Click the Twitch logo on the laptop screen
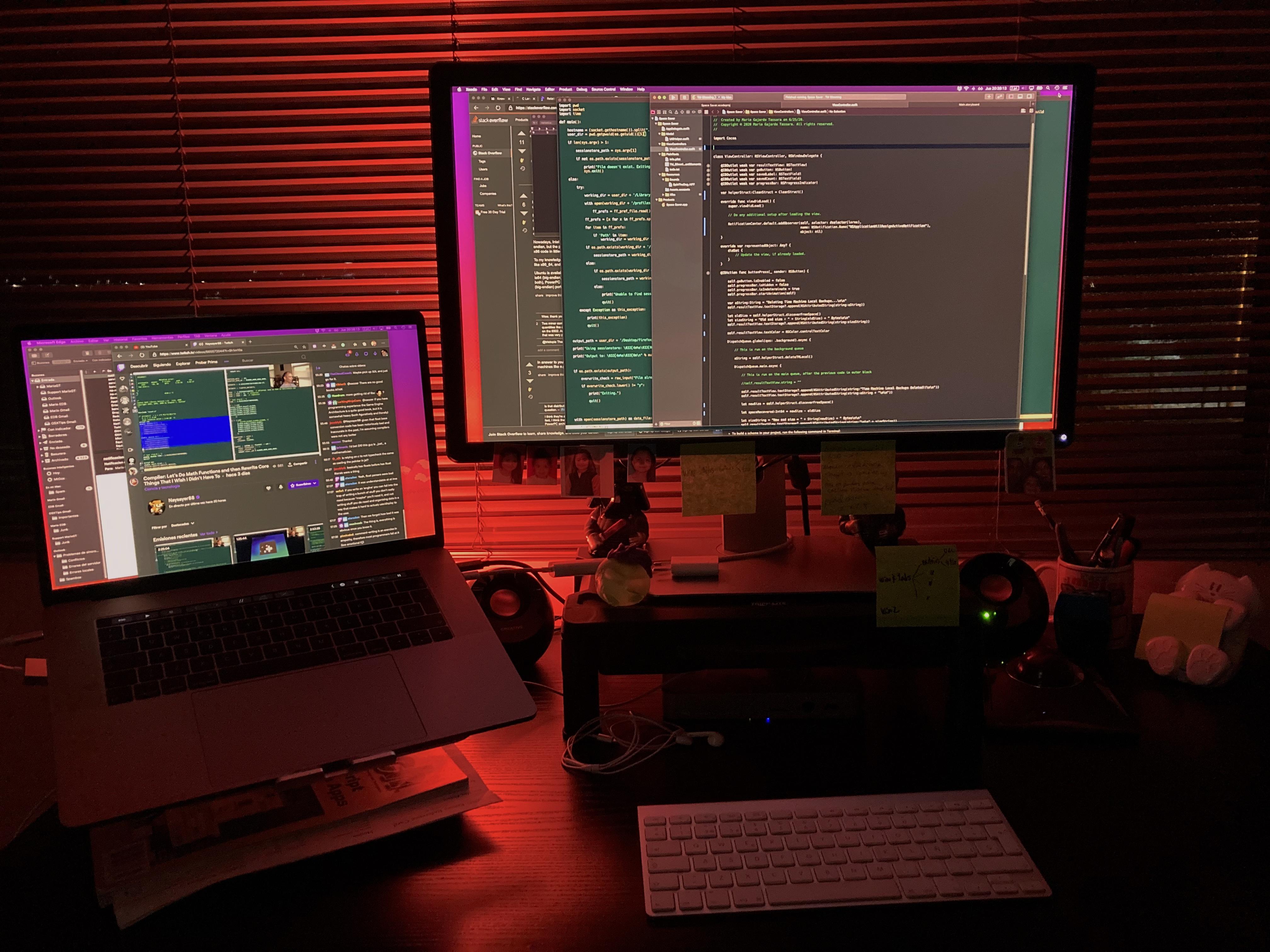1270x952 pixels. pyautogui.click(x=122, y=367)
